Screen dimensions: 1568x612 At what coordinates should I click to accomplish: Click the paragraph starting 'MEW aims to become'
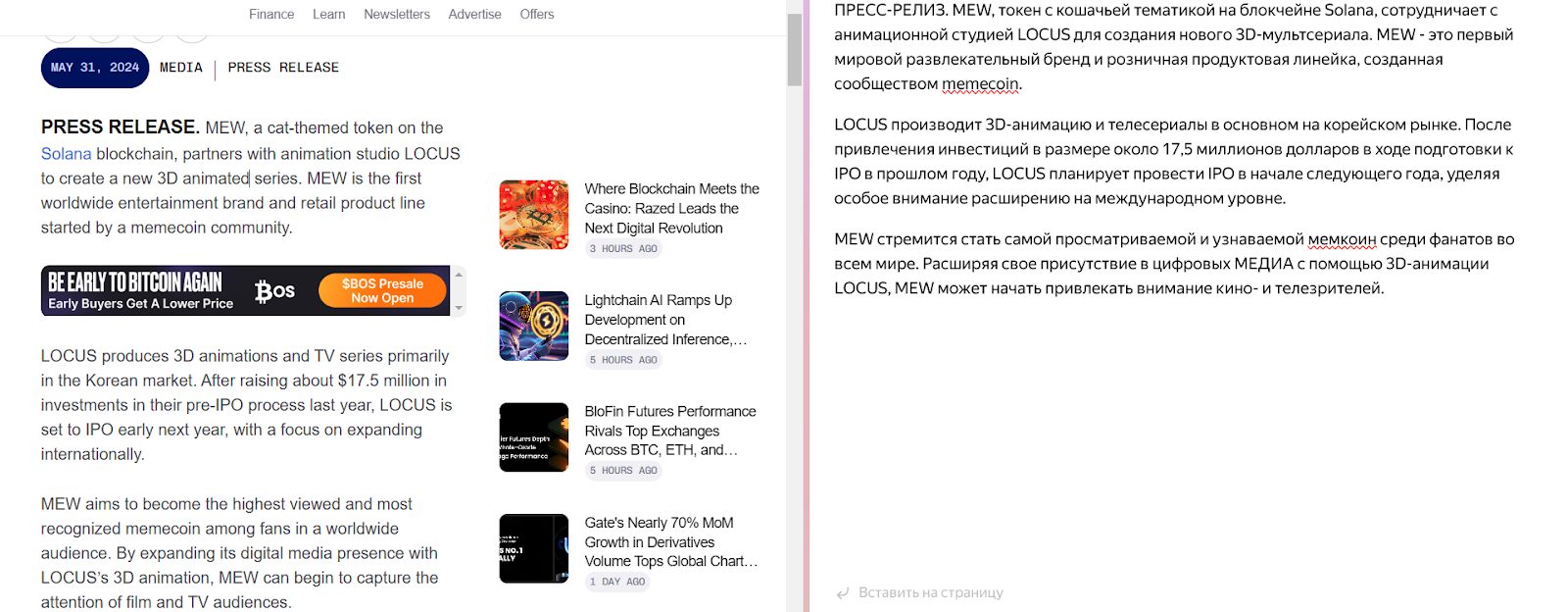click(x=240, y=553)
